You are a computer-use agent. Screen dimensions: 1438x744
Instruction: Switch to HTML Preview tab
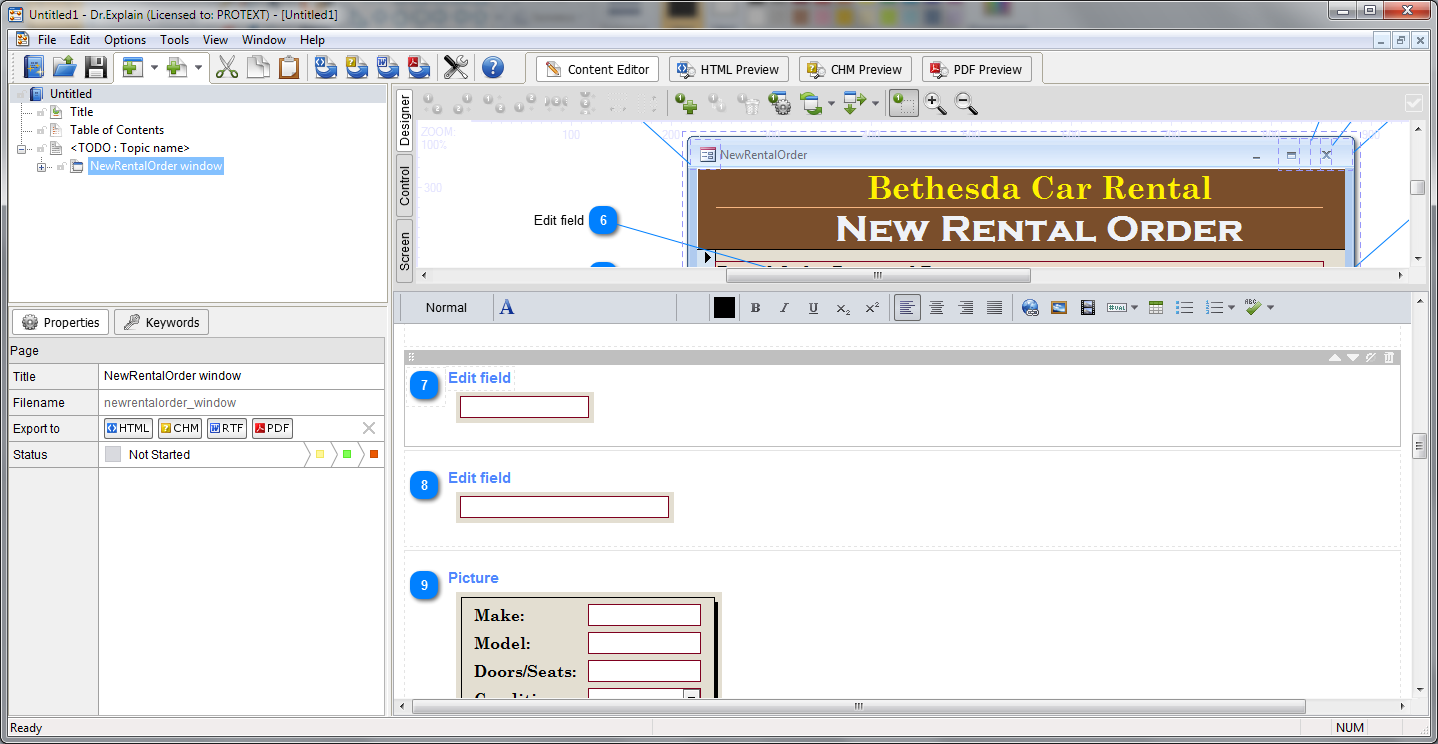(729, 69)
